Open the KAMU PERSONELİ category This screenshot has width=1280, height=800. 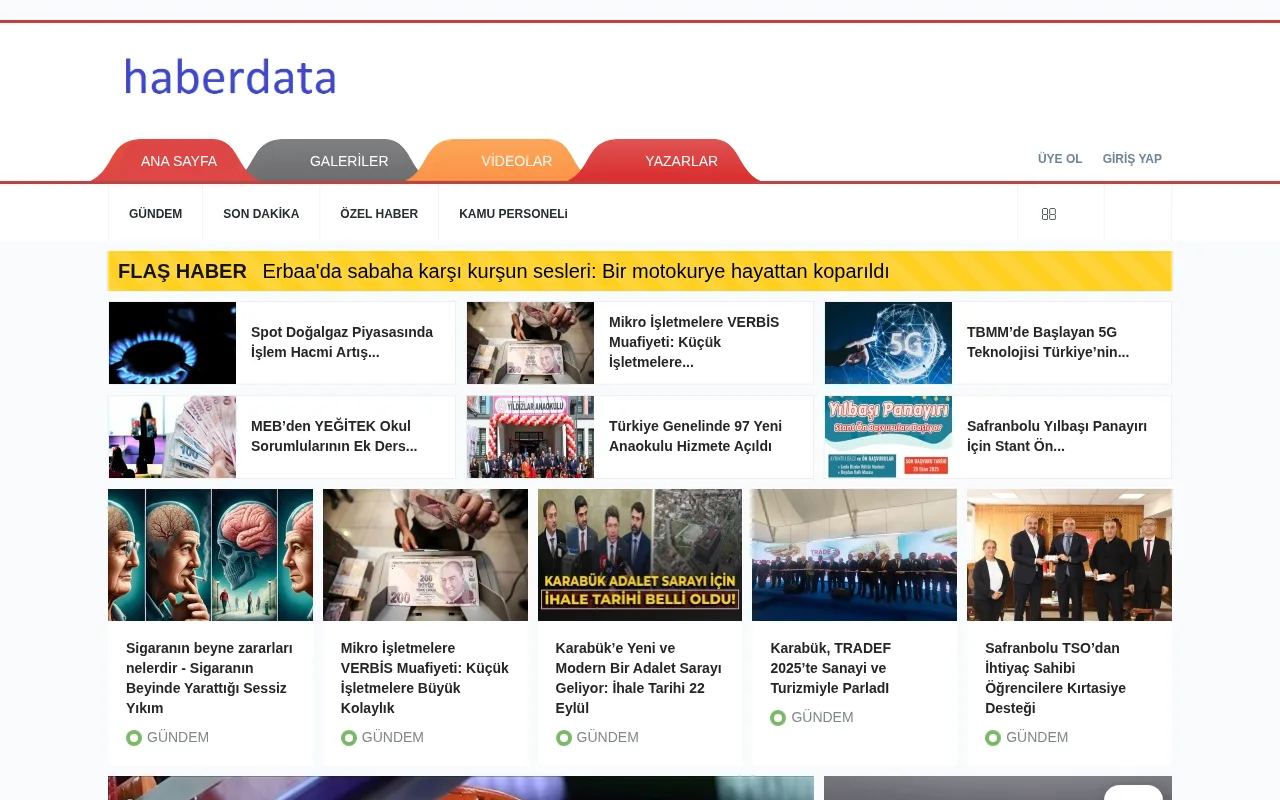click(x=513, y=213)
